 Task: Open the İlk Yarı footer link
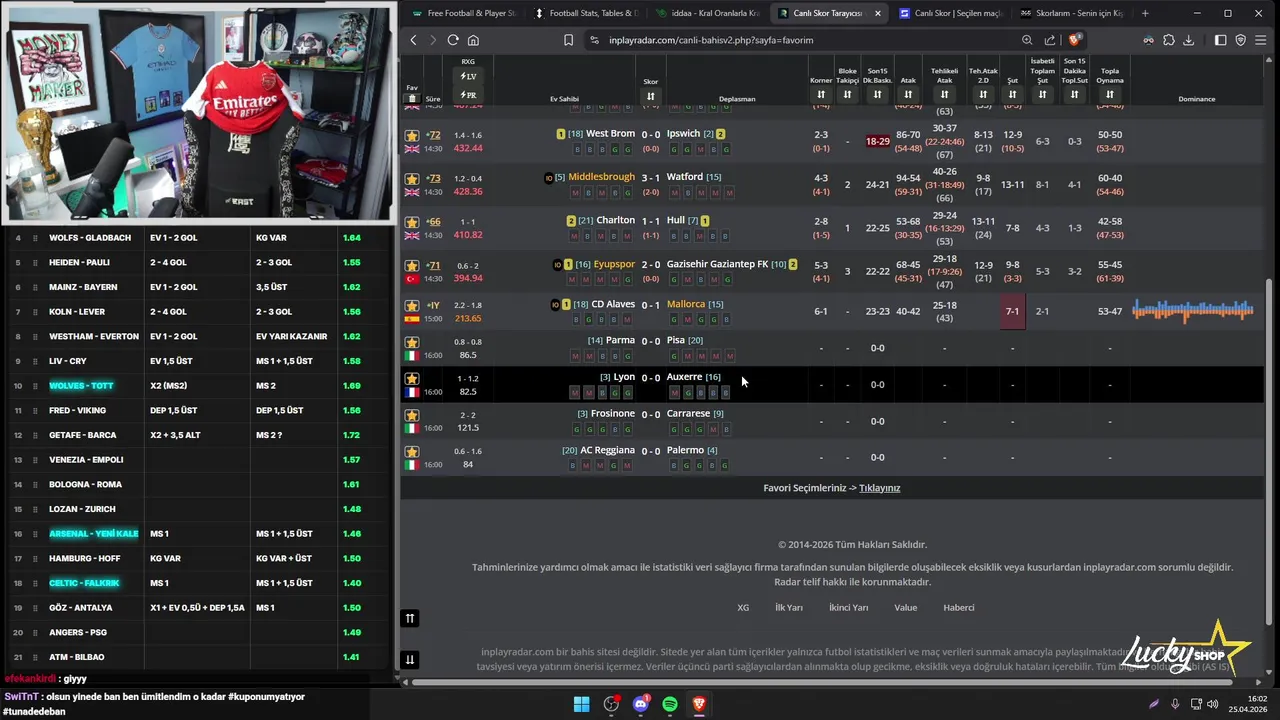pyautogui.click(x=789, y=607)
